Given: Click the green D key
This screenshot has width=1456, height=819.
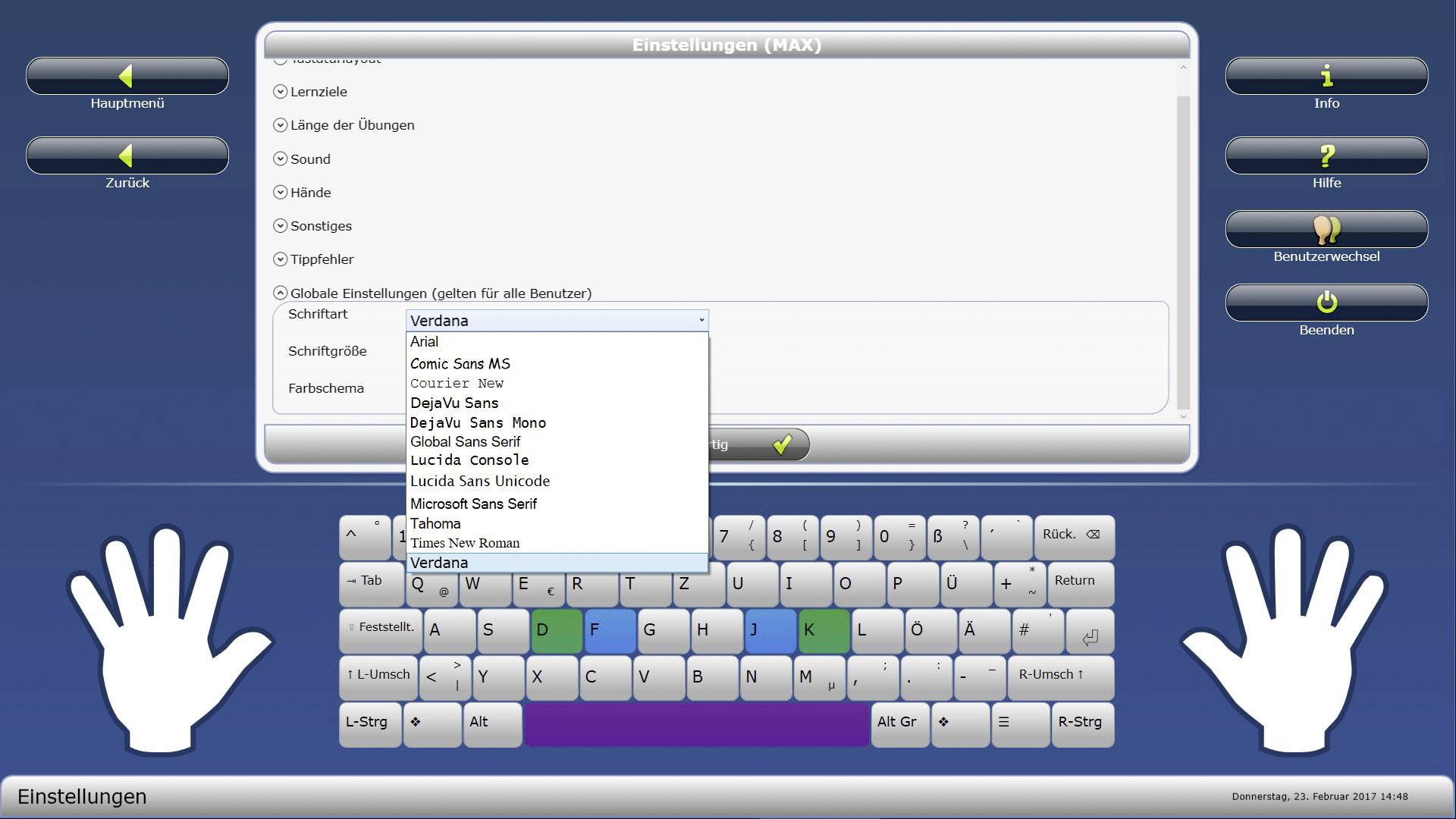Looking at the screenshot, I should pos(557,632).
